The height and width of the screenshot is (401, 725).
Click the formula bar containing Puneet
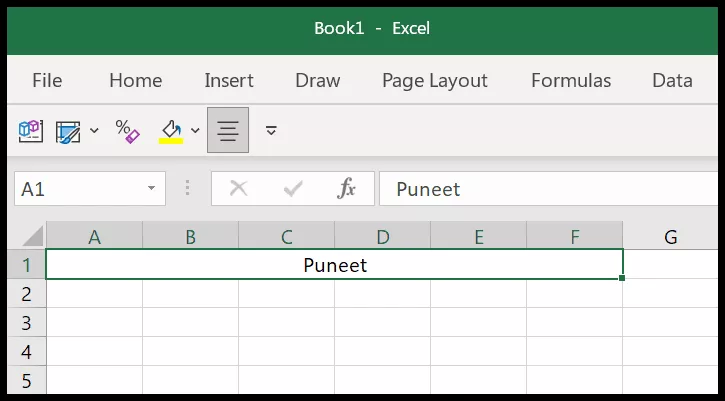click(x=548, y=189)
